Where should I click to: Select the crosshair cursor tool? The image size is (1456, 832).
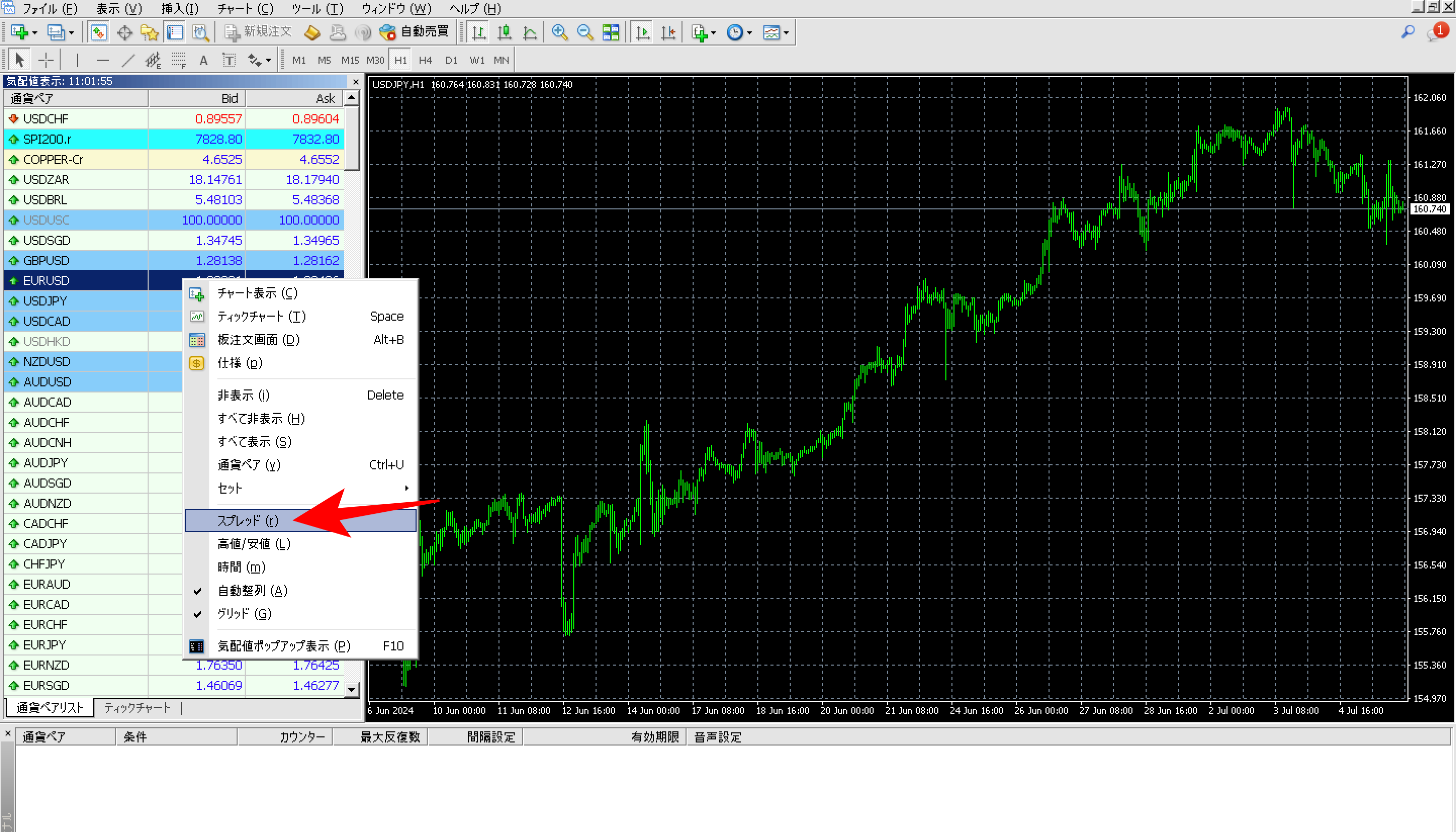45,60
